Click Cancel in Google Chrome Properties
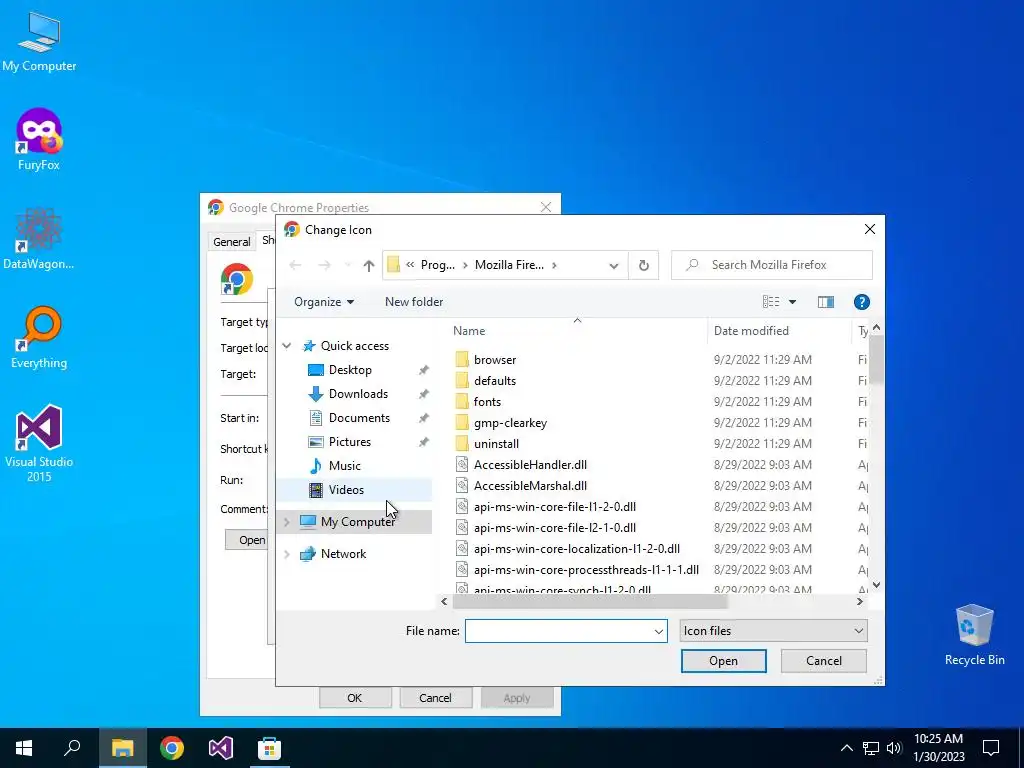 (435, 698)
